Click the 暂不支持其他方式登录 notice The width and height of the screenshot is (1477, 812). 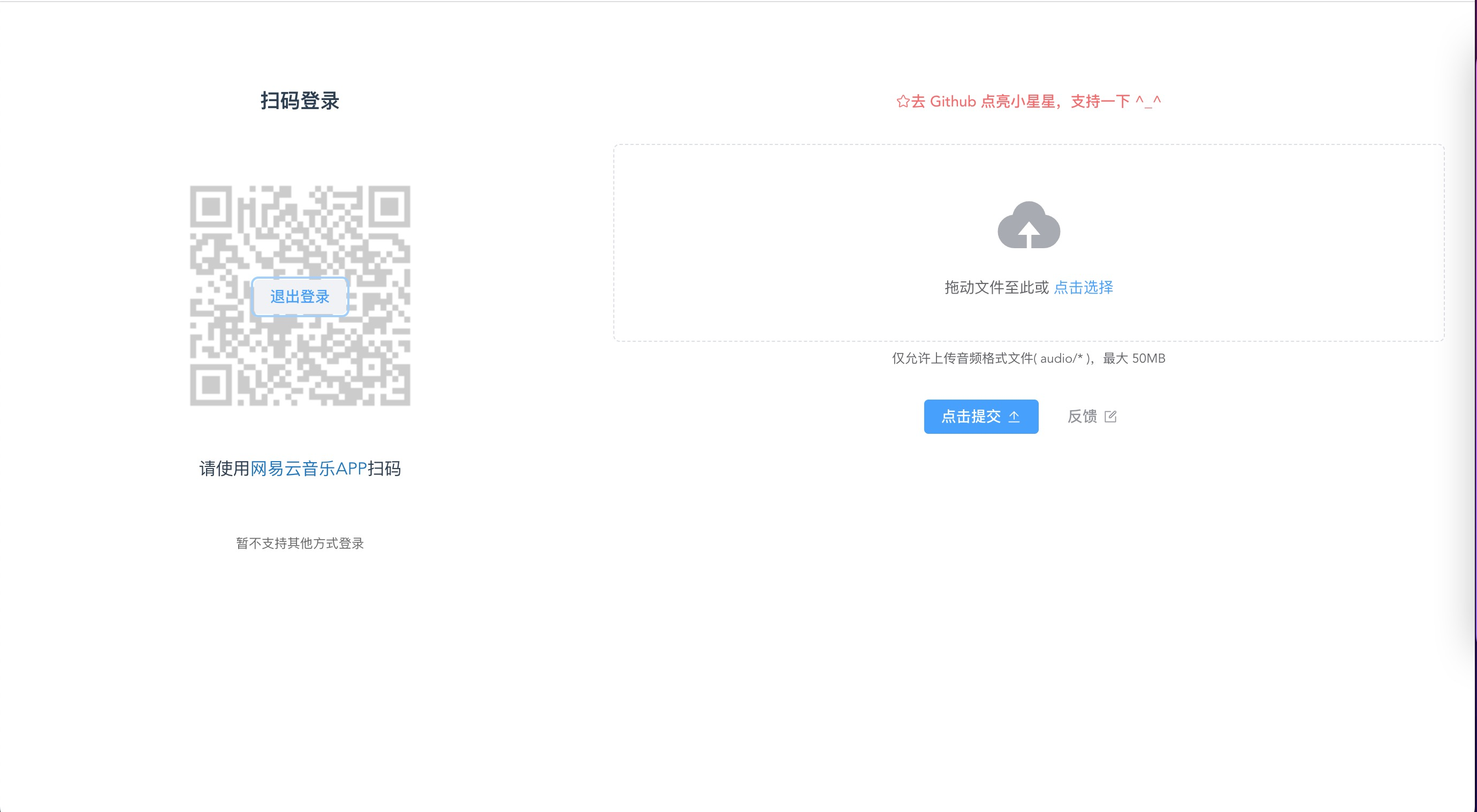(x=300, y=543)
